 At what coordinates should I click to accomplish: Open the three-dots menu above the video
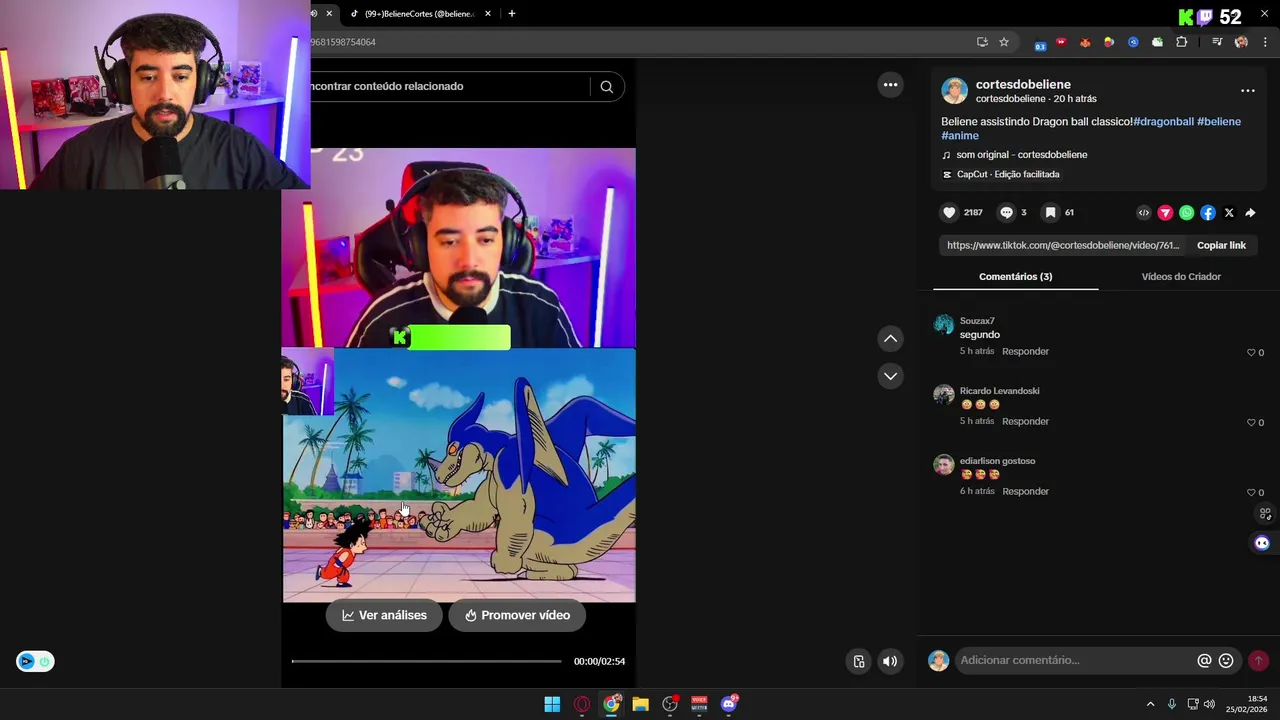pyautogui.click(x=890, y=85)
